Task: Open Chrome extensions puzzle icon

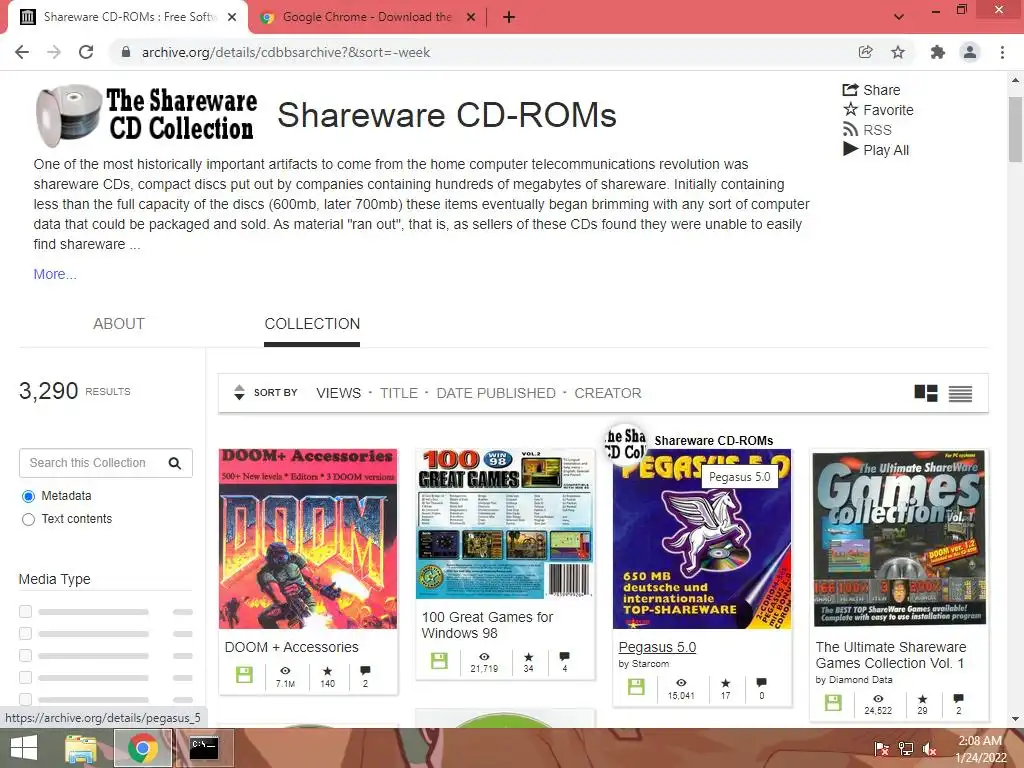Action: pyautogui.click(x=938, y=52)
